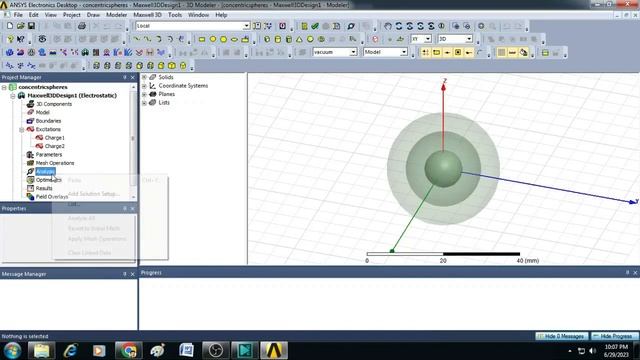Open the Draw menu
640x360 pixels.
coord(93,15)
